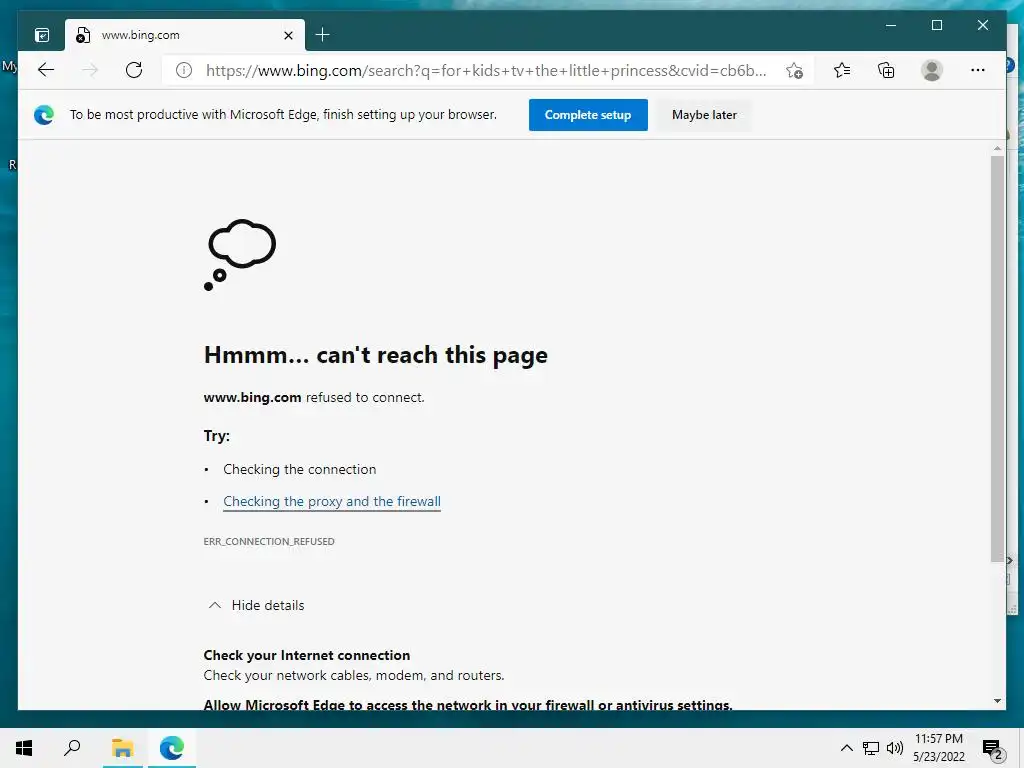Viewport: 1024px width, 768px height.
Task: Maximize the Edge window
Action: (x=936, y=25)
